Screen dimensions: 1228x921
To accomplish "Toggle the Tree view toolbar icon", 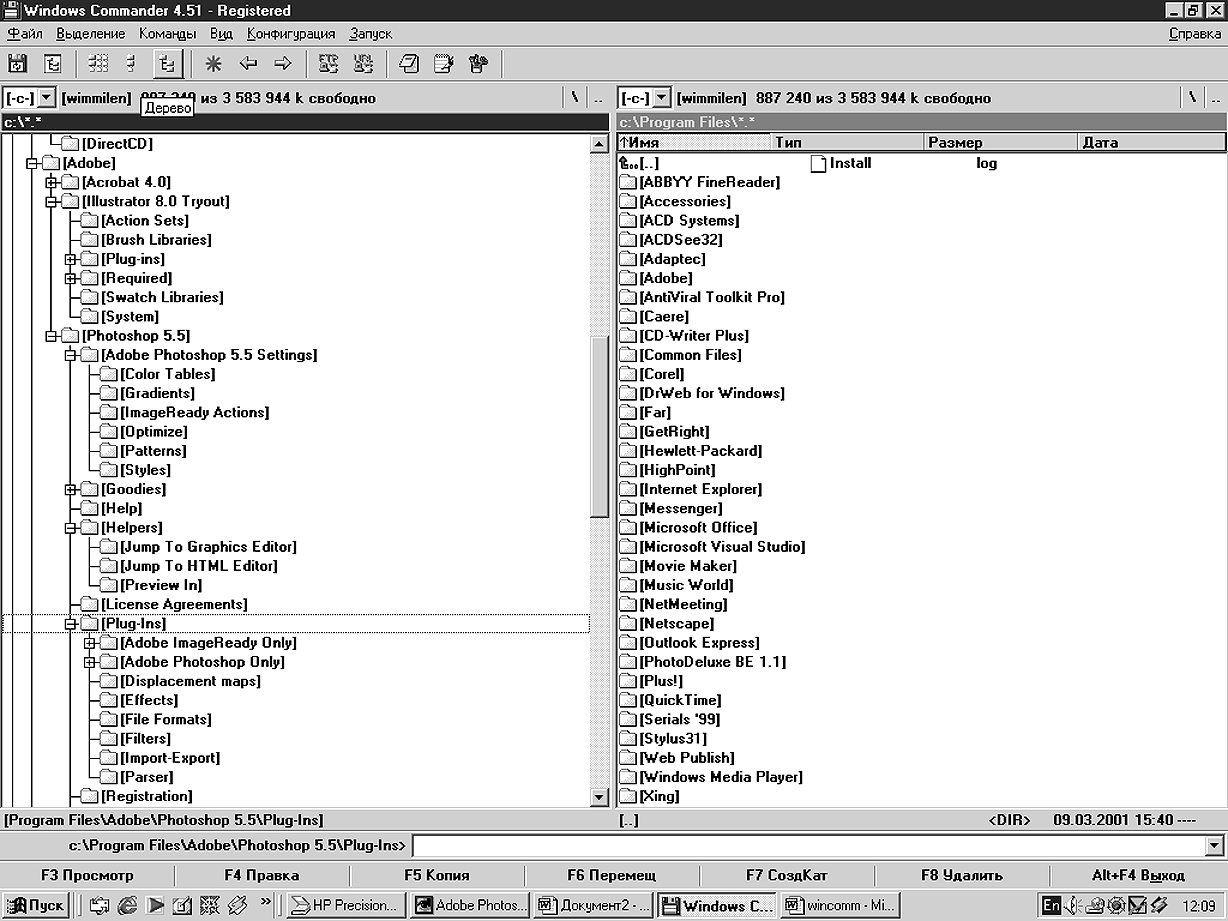I will (167, 64).
